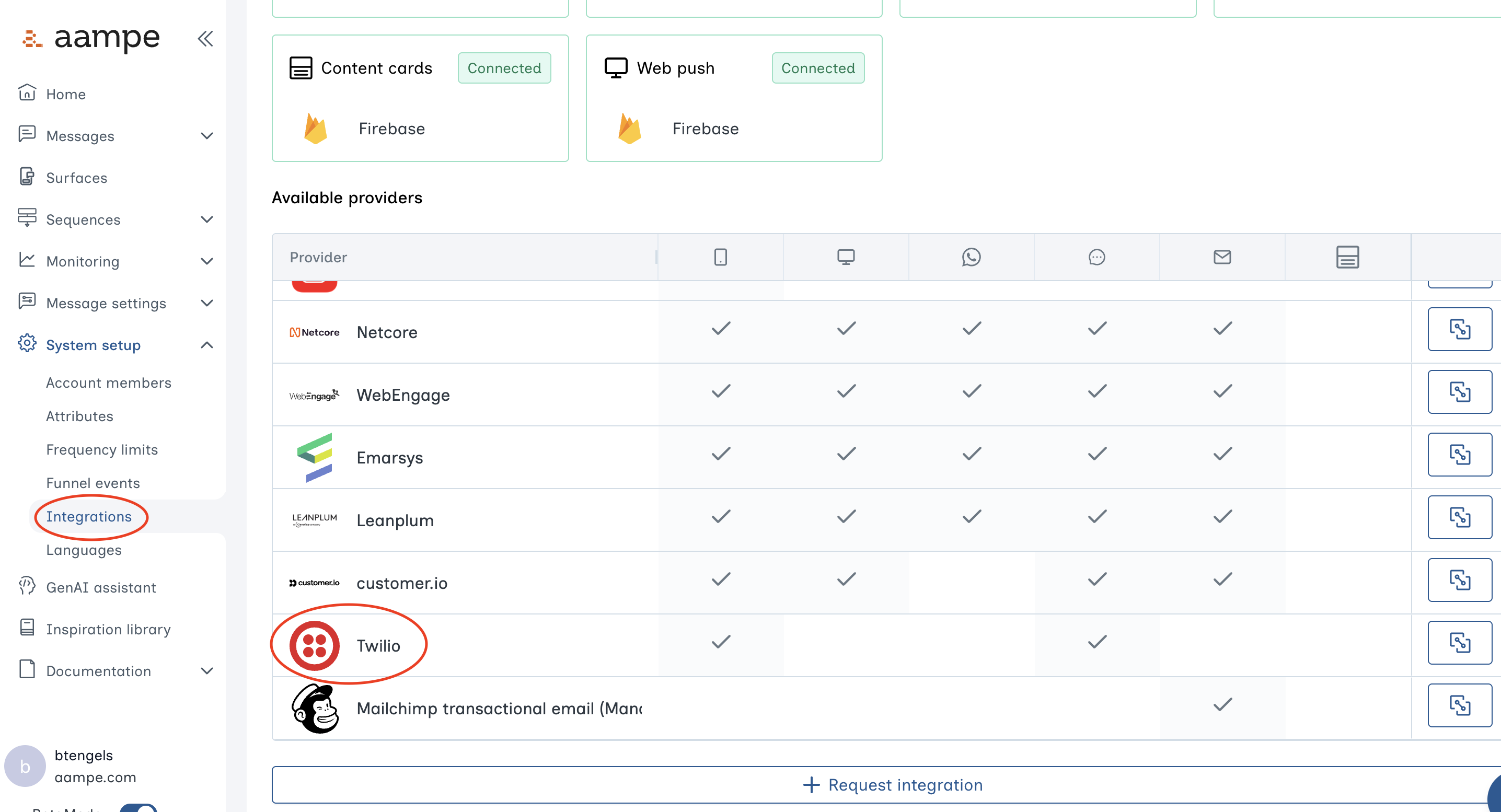Click the Emarsys connect integration icon button
This screenshot has width=1501, height=812.
coord(1459,455)
